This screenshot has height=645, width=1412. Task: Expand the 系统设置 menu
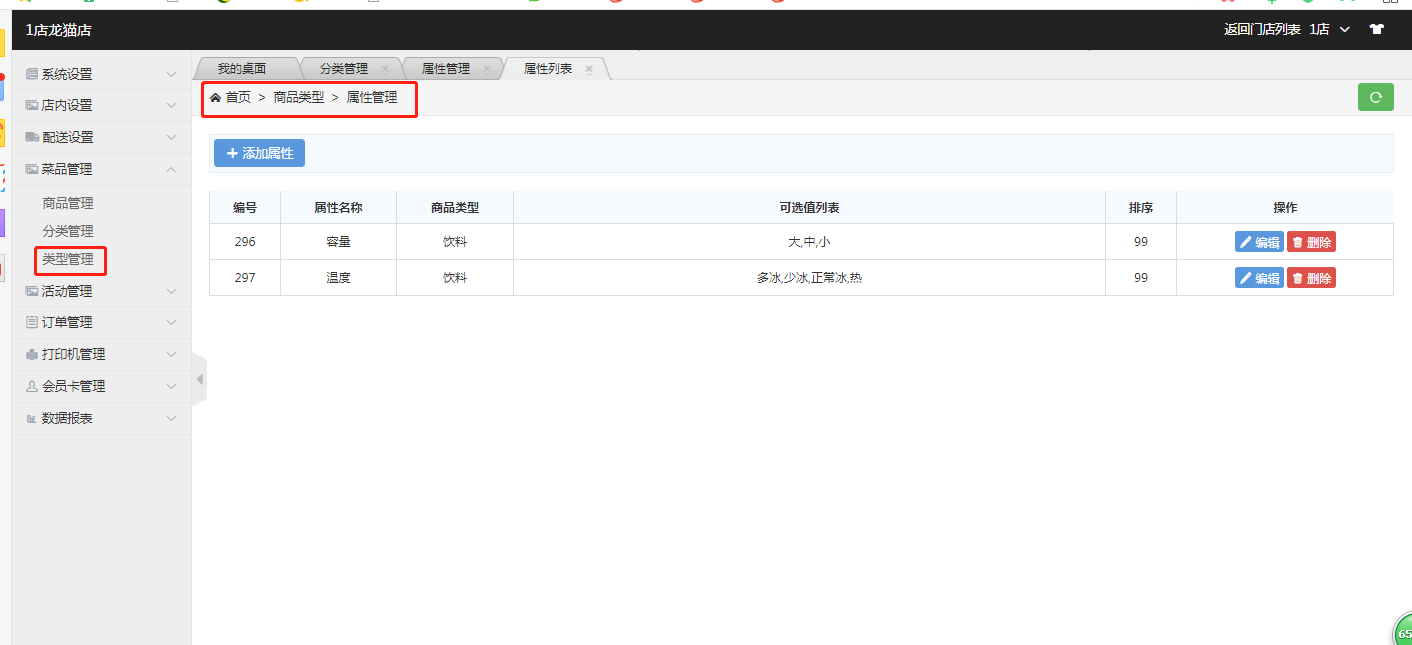pos(100,74)
